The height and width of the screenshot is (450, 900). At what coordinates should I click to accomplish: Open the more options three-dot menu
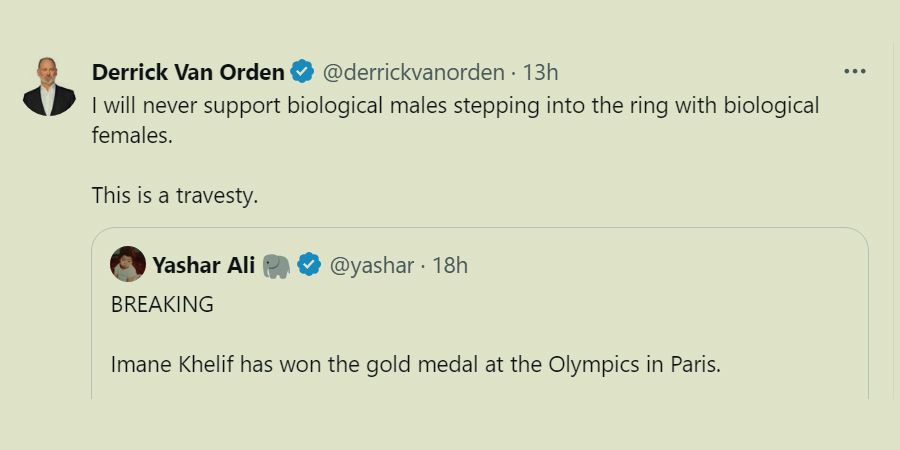(854, 72)
